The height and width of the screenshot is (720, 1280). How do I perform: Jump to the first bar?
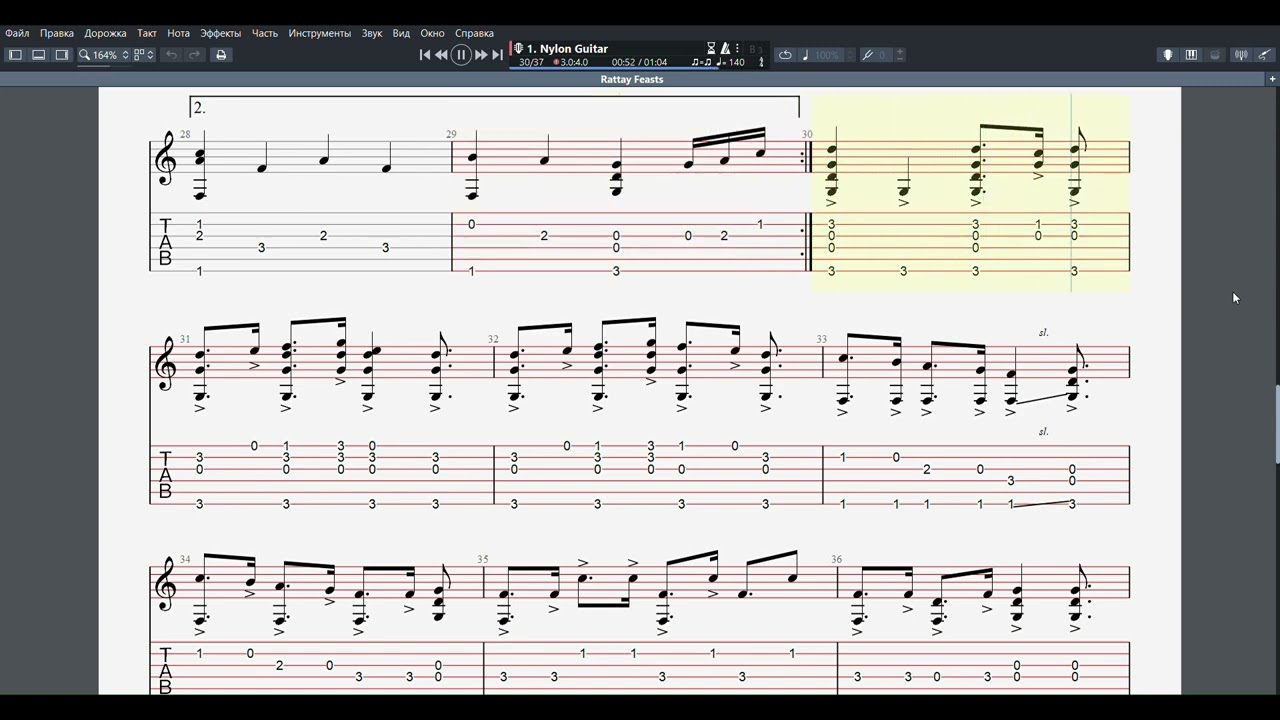tap(424, 55)
